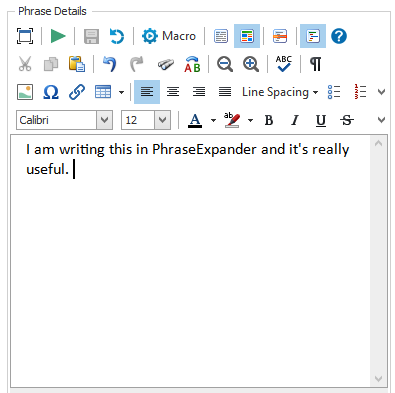Run spell check with the ABC icon
Image resolution: width=395 pixels, height=393 pixels.
tap(284, 64)
